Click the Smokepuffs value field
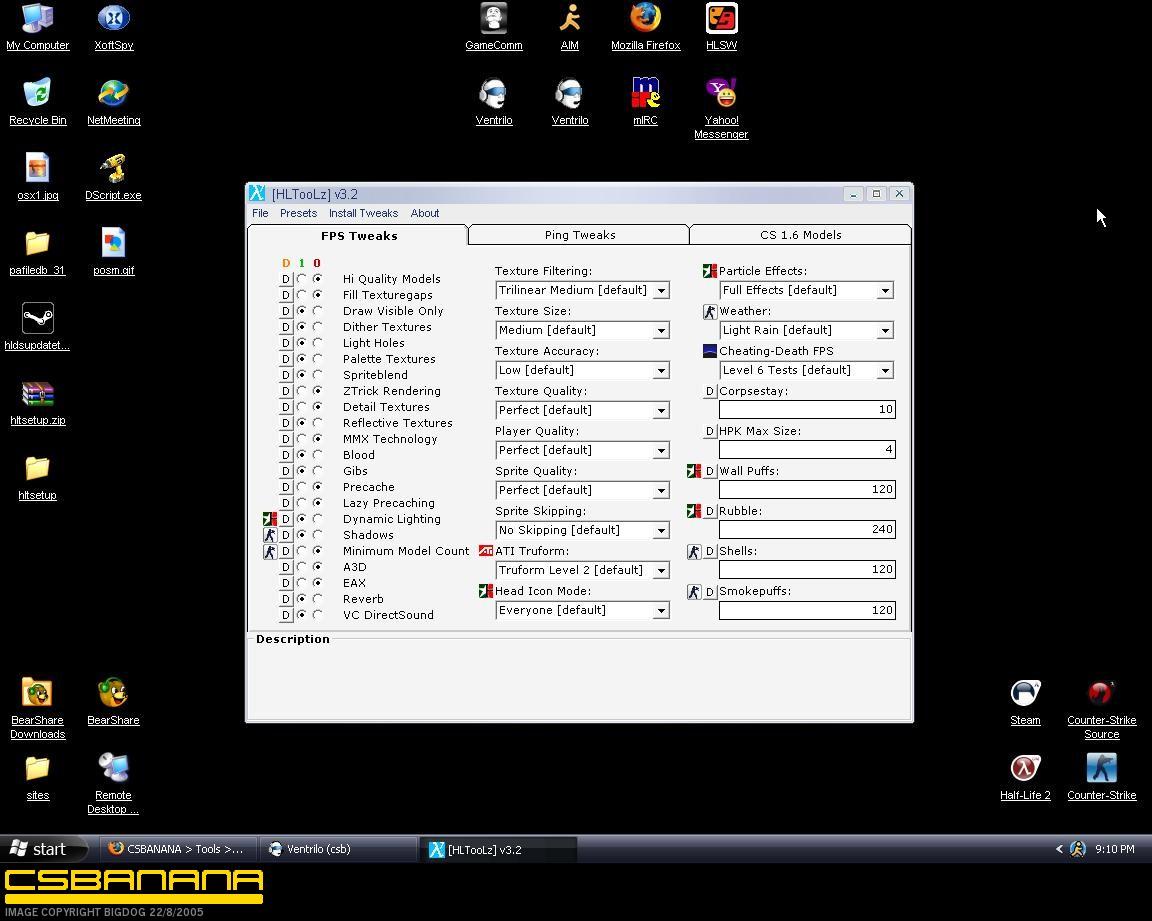The height and width of the screenshot is (921, 1152). click(x=807, y=610)
